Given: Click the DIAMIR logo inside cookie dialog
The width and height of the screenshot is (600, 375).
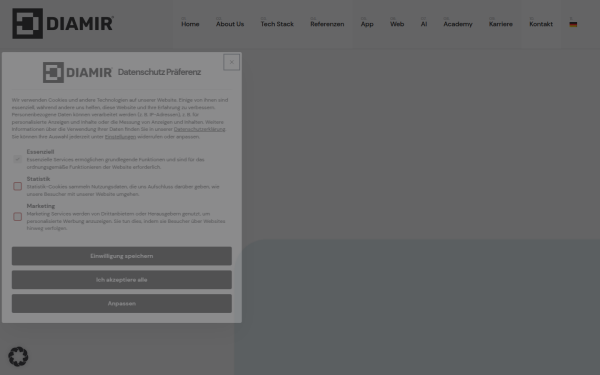Looking at the screenshot, I should (x=78, y=72).
